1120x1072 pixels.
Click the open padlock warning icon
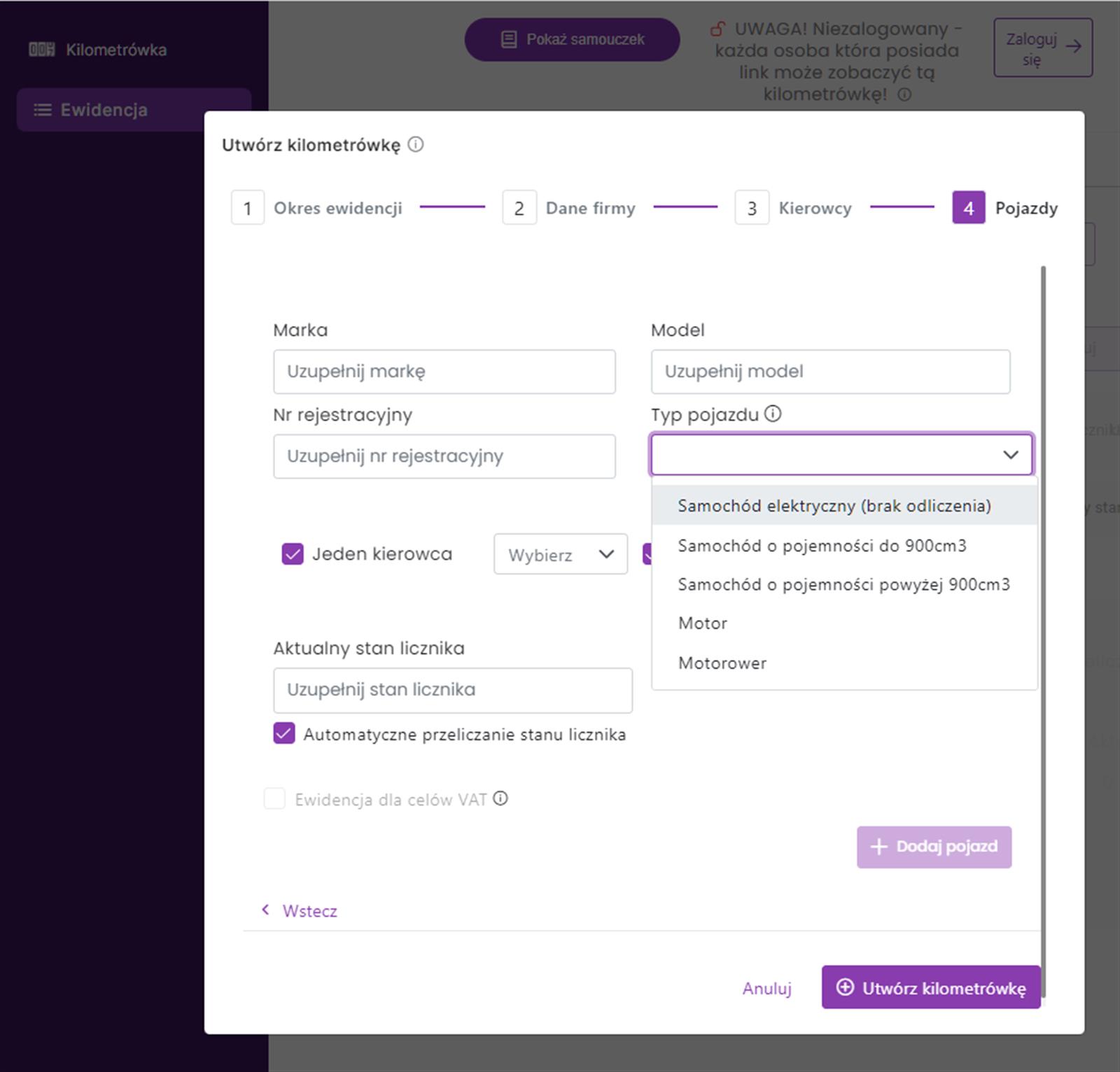pyautogui.click(x=717, y=29)
